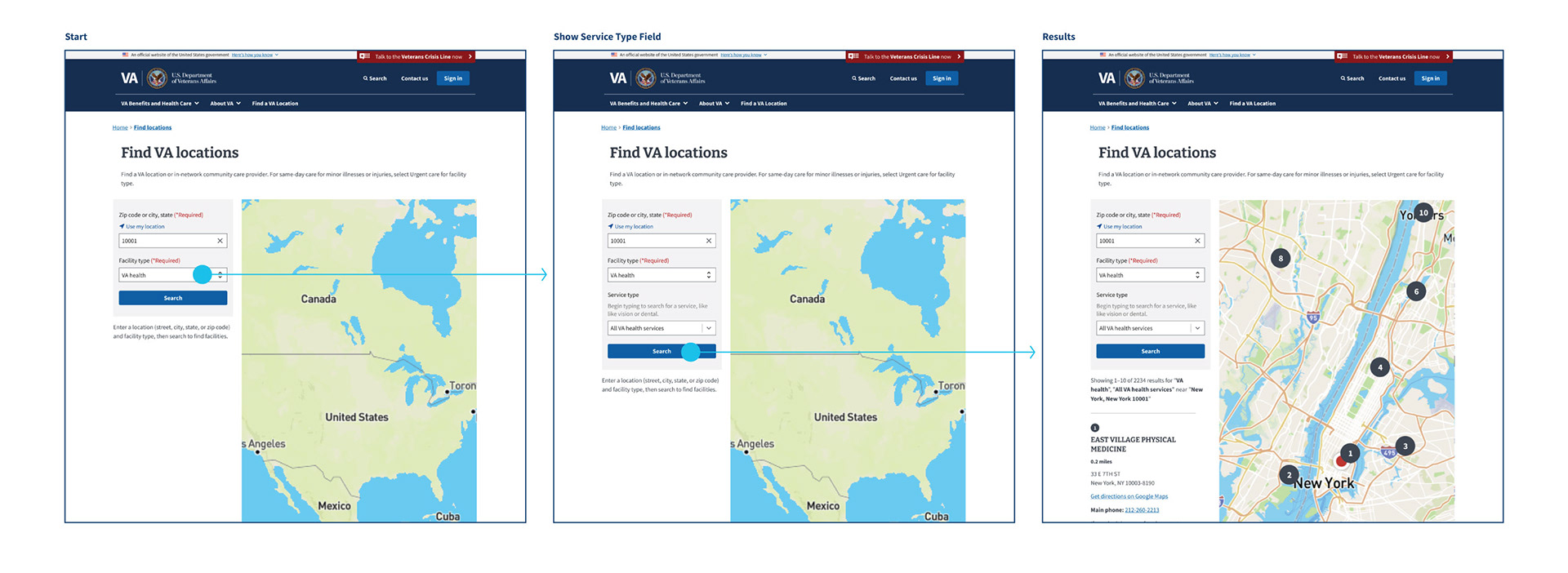Open Find a VA Location in Show Service Type nav
This screenshot has height=573, width=1568.
[x=764, y=104]
